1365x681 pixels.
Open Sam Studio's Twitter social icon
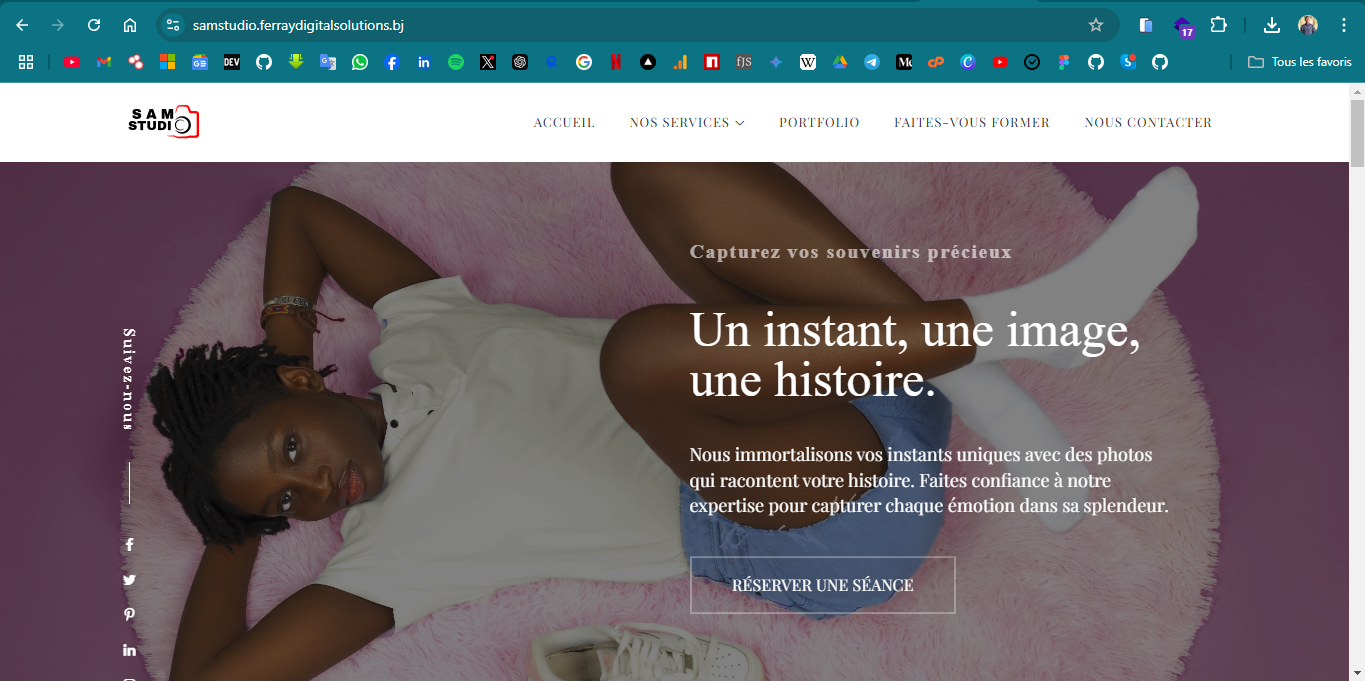click(129, 580)
